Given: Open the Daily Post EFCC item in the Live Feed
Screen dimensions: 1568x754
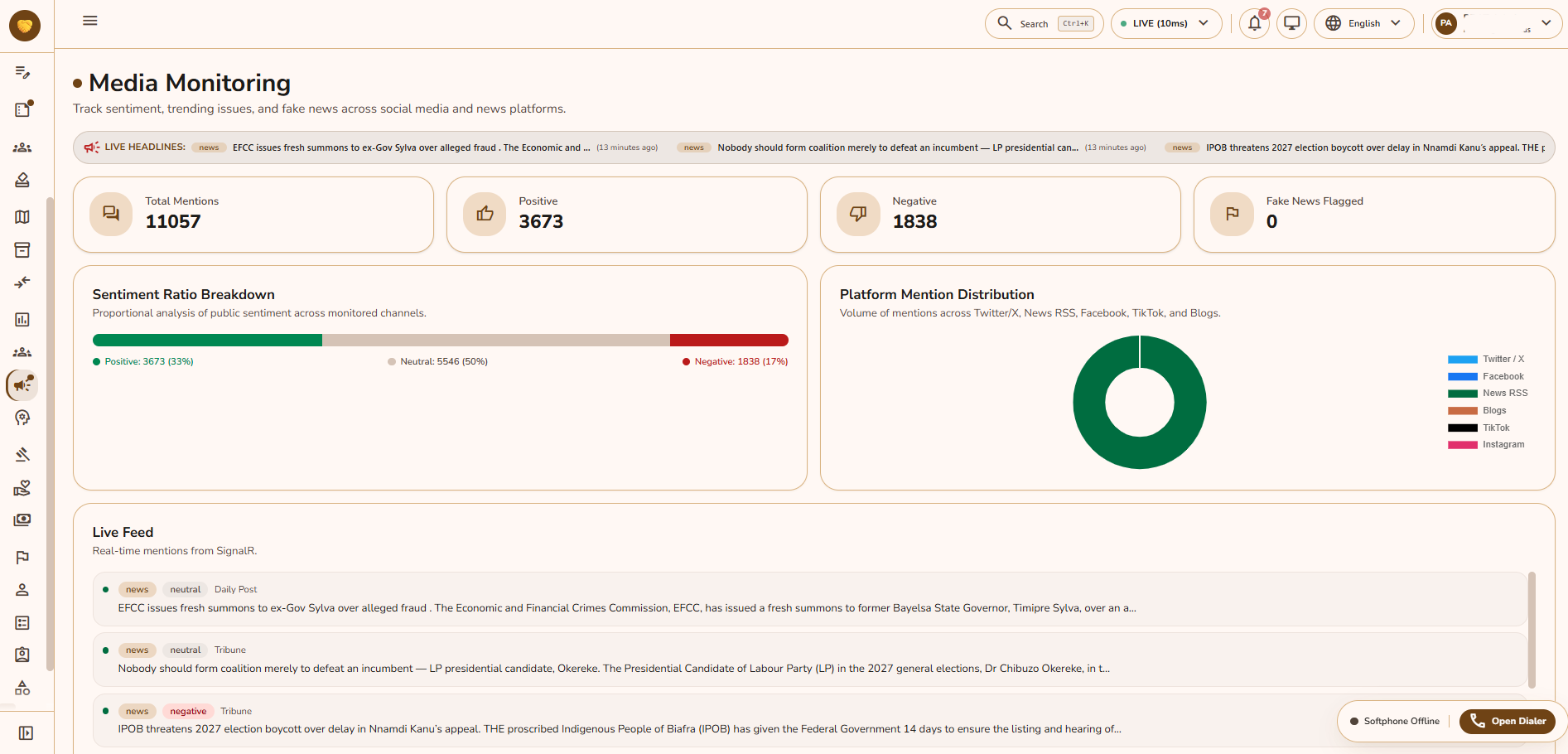Looking at the screenshot, I should (810, 599).
